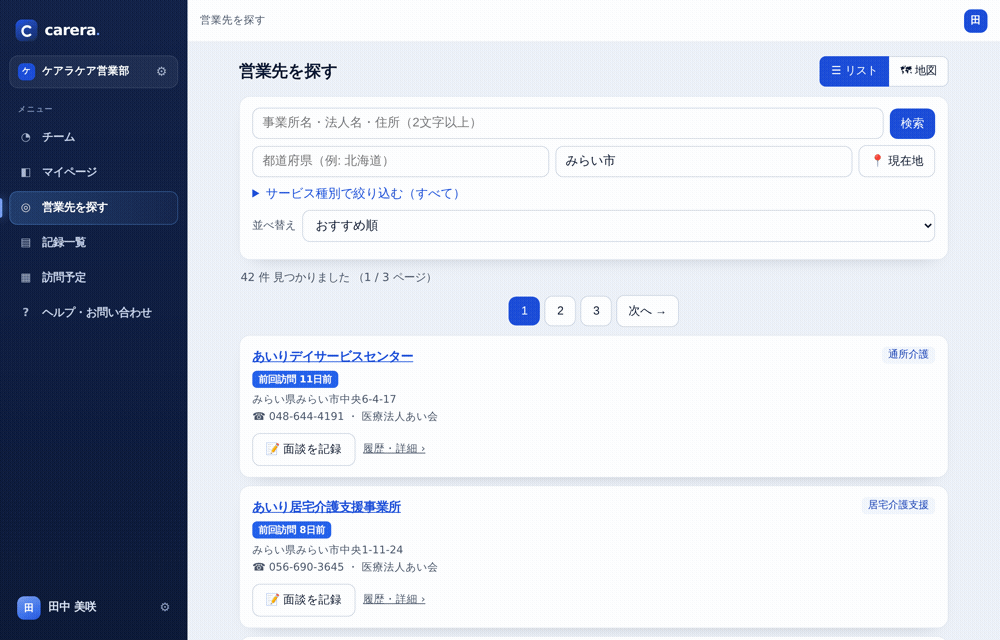1000x640 pixels.
Task: Open 訪問予定 page
Action: pos(93,277)
